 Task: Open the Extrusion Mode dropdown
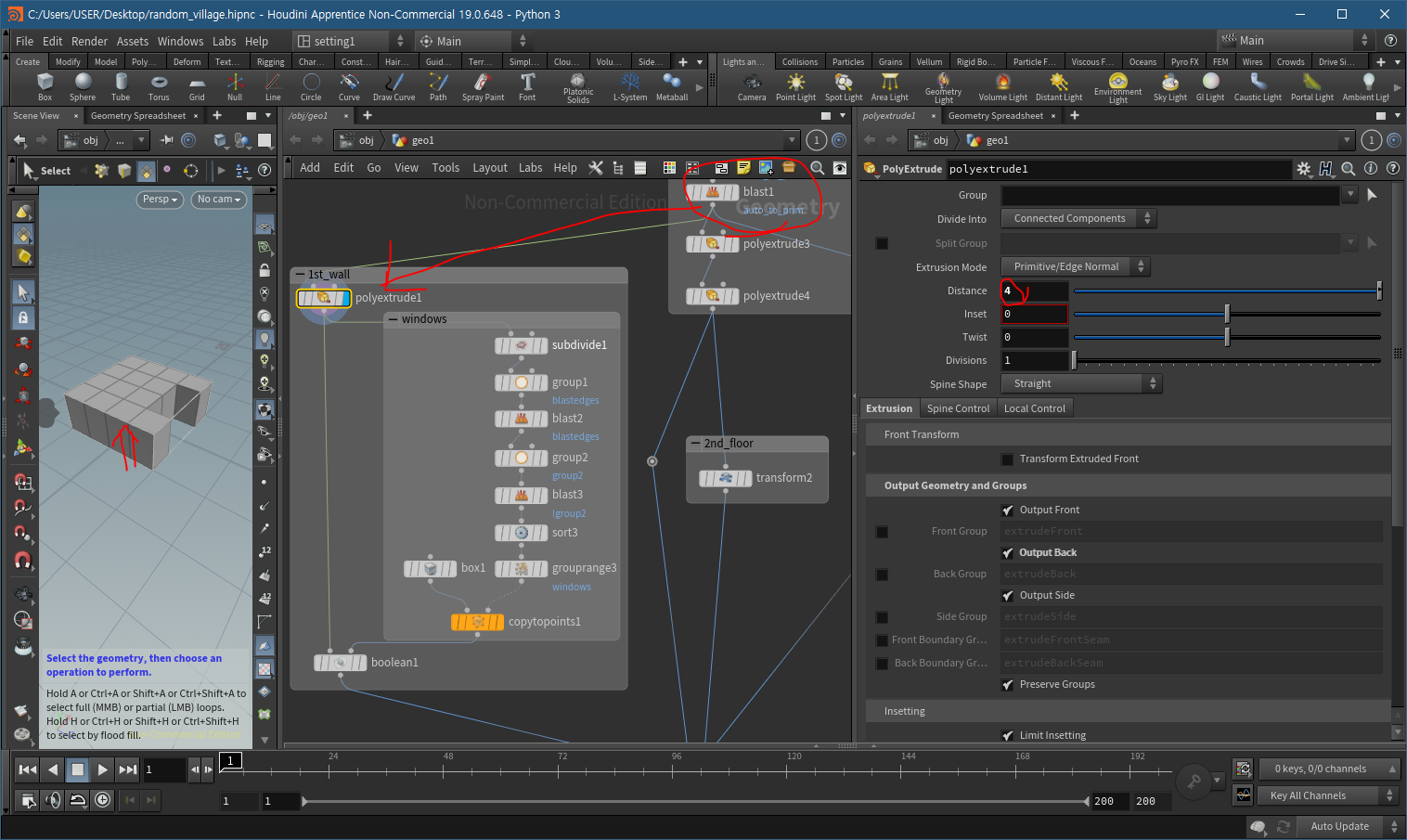[1075, 266]
